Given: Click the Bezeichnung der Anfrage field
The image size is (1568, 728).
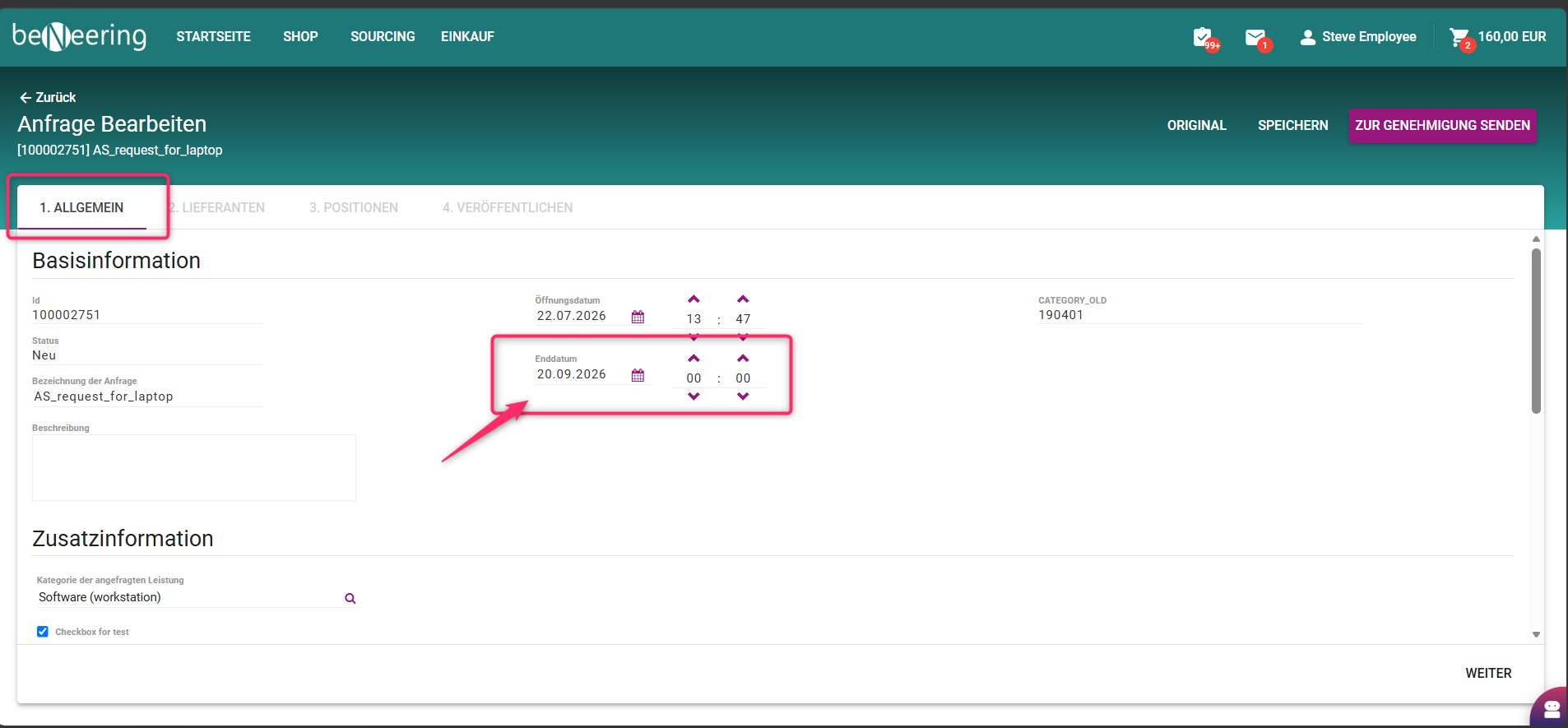Looking at the screenshot, I should 147,396.
